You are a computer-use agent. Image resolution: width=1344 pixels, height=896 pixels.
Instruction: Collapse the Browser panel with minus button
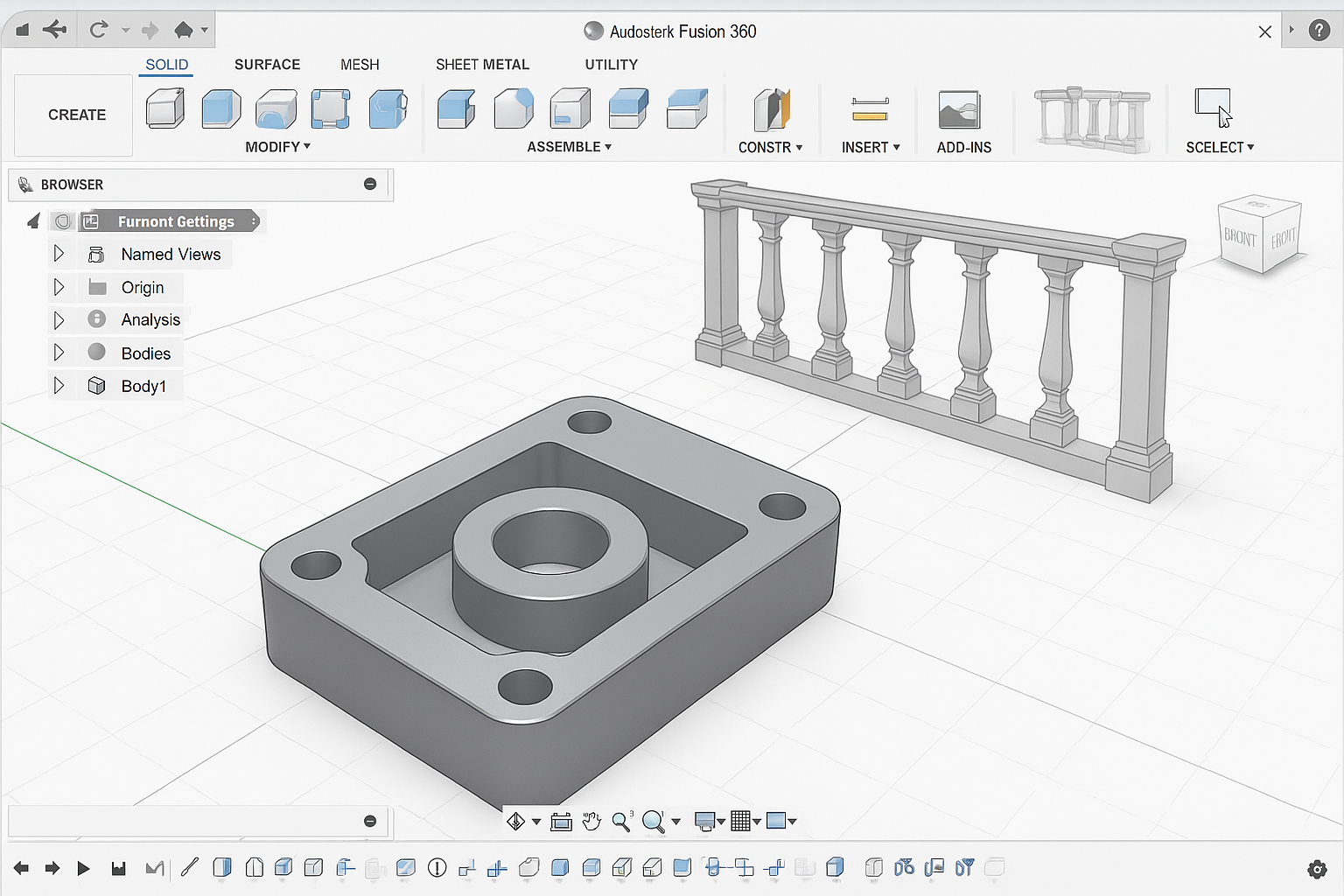[370, 185]
